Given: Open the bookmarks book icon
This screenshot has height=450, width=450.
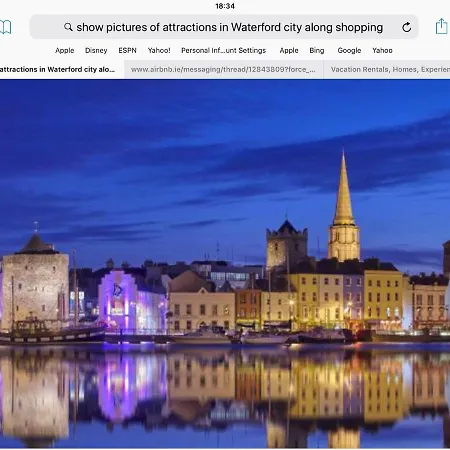Looking at the screenshot, I should 5,27.
